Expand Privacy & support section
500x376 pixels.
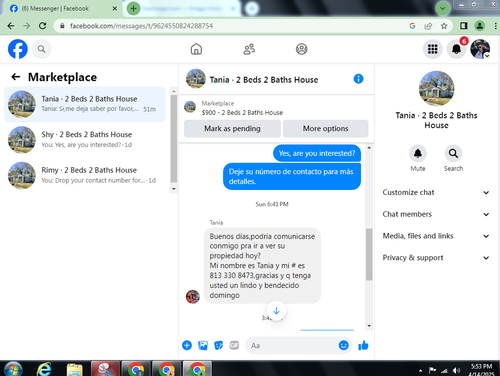(436, 258)
